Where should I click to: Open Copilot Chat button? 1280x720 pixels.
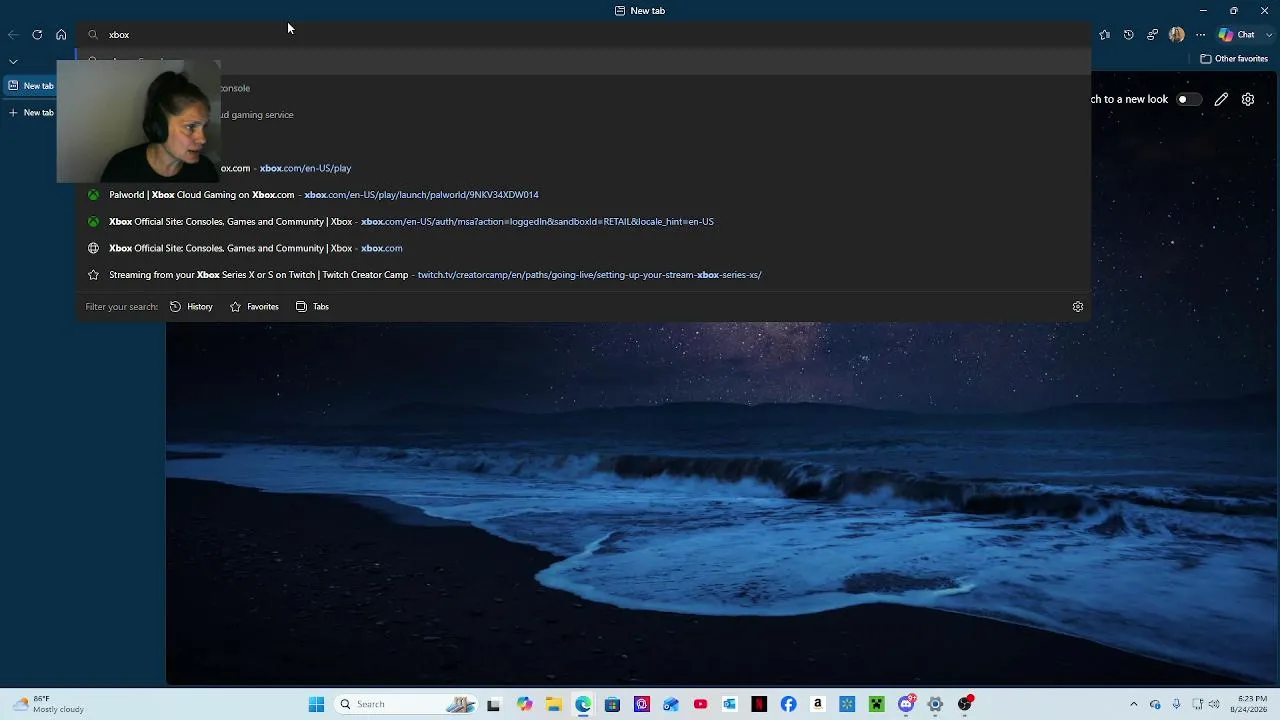click(1236, 35)
